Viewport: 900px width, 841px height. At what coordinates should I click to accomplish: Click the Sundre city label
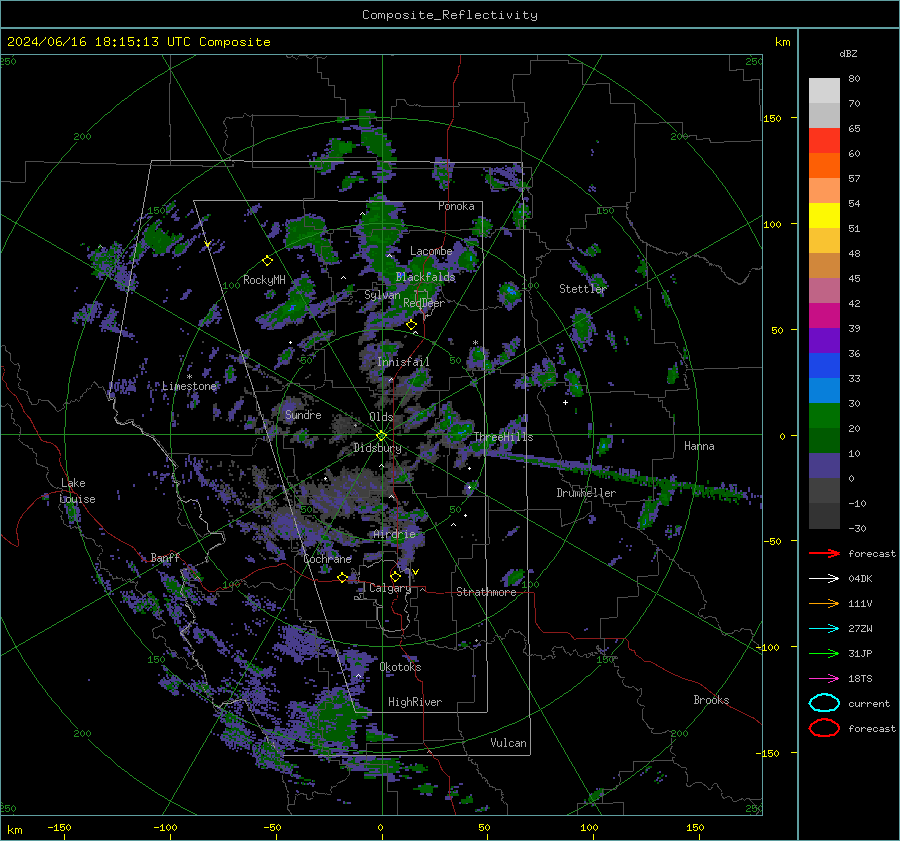[x=303, y=414]
